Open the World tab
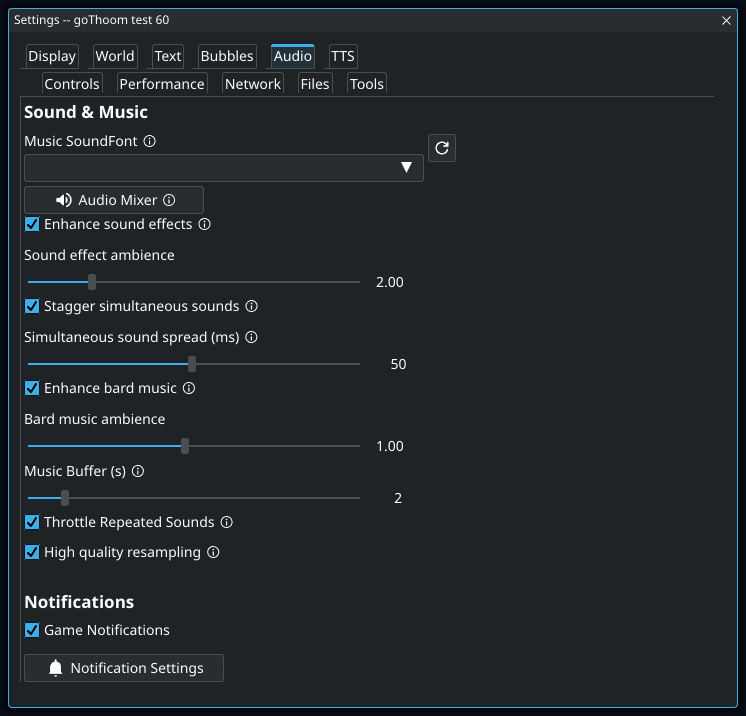 (x=115, y=56)
